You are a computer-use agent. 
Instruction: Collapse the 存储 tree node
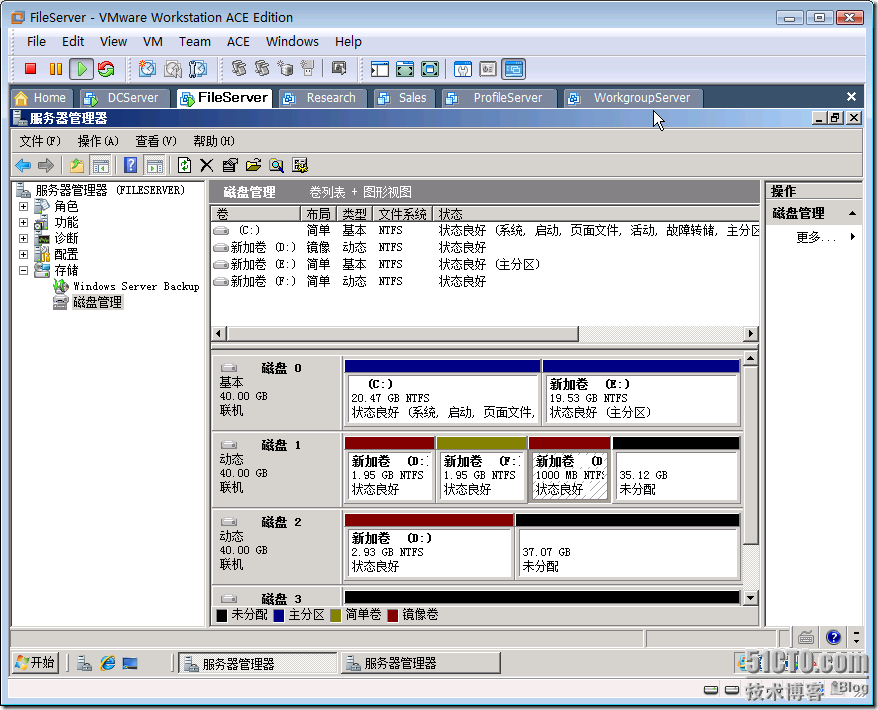tap(23, 270)
